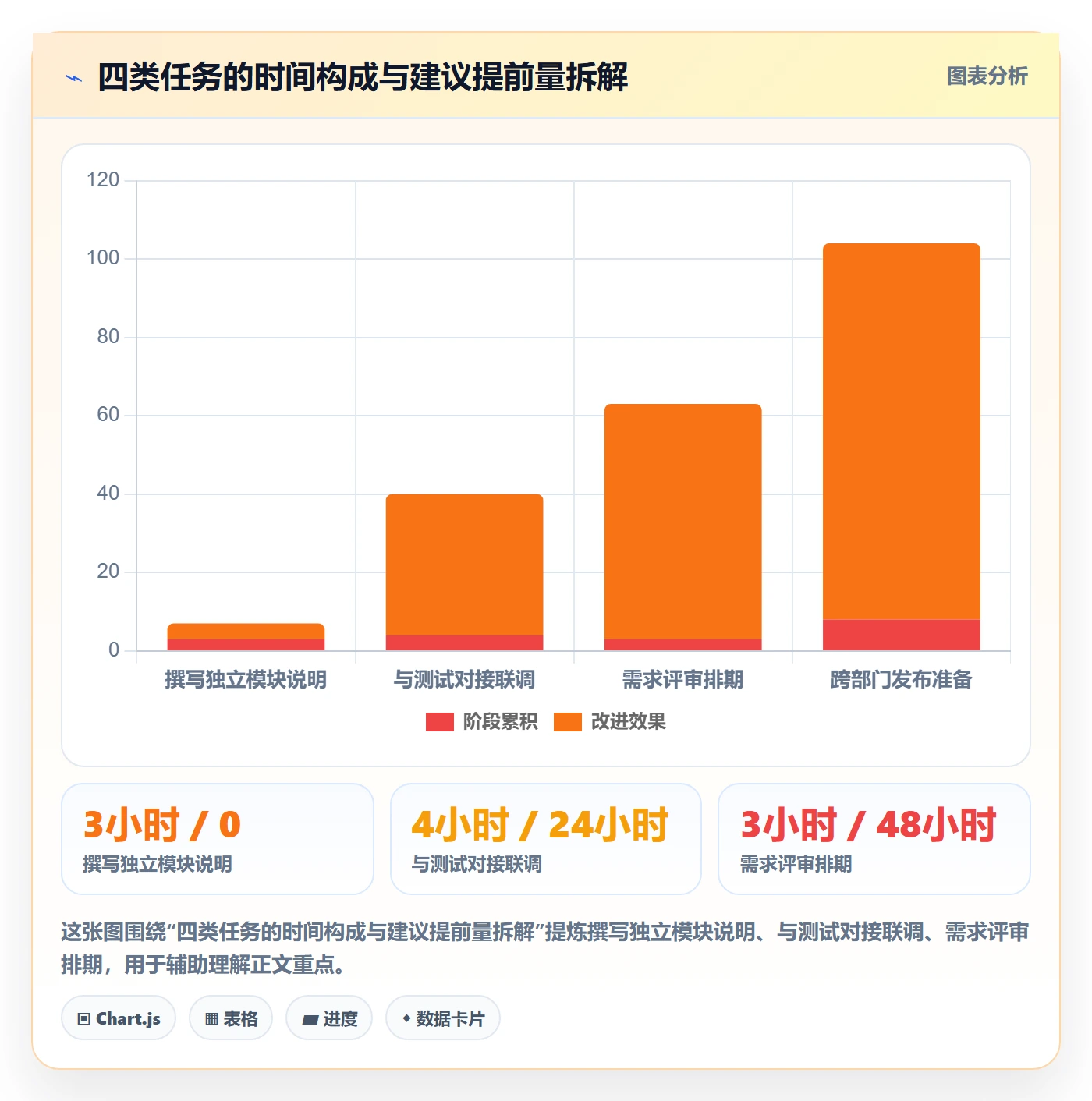Toggle the red 阶段累积 legend swatch

pos(439,722)
